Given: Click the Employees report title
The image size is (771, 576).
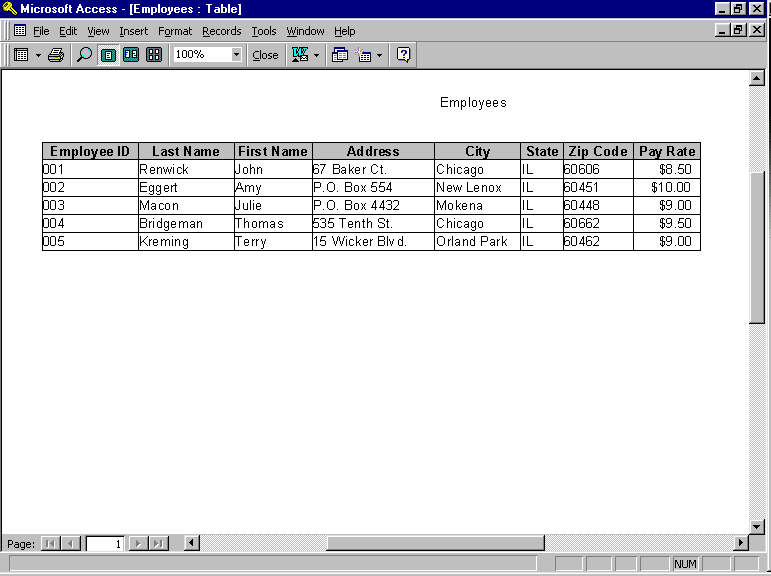Looking at the screenshot, I should pyautogui.click(x=473, y=102).
